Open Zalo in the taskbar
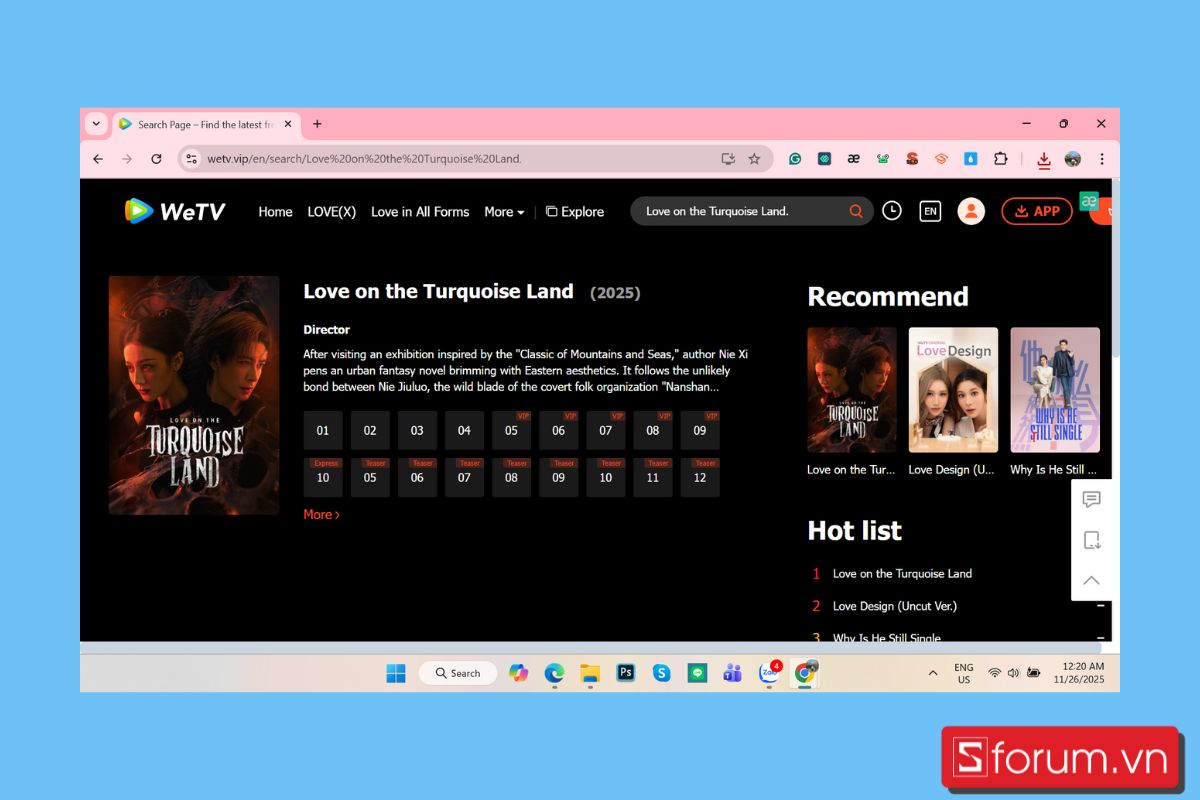Viewport: 1200px width, 800px height. (x=769, y=673)
